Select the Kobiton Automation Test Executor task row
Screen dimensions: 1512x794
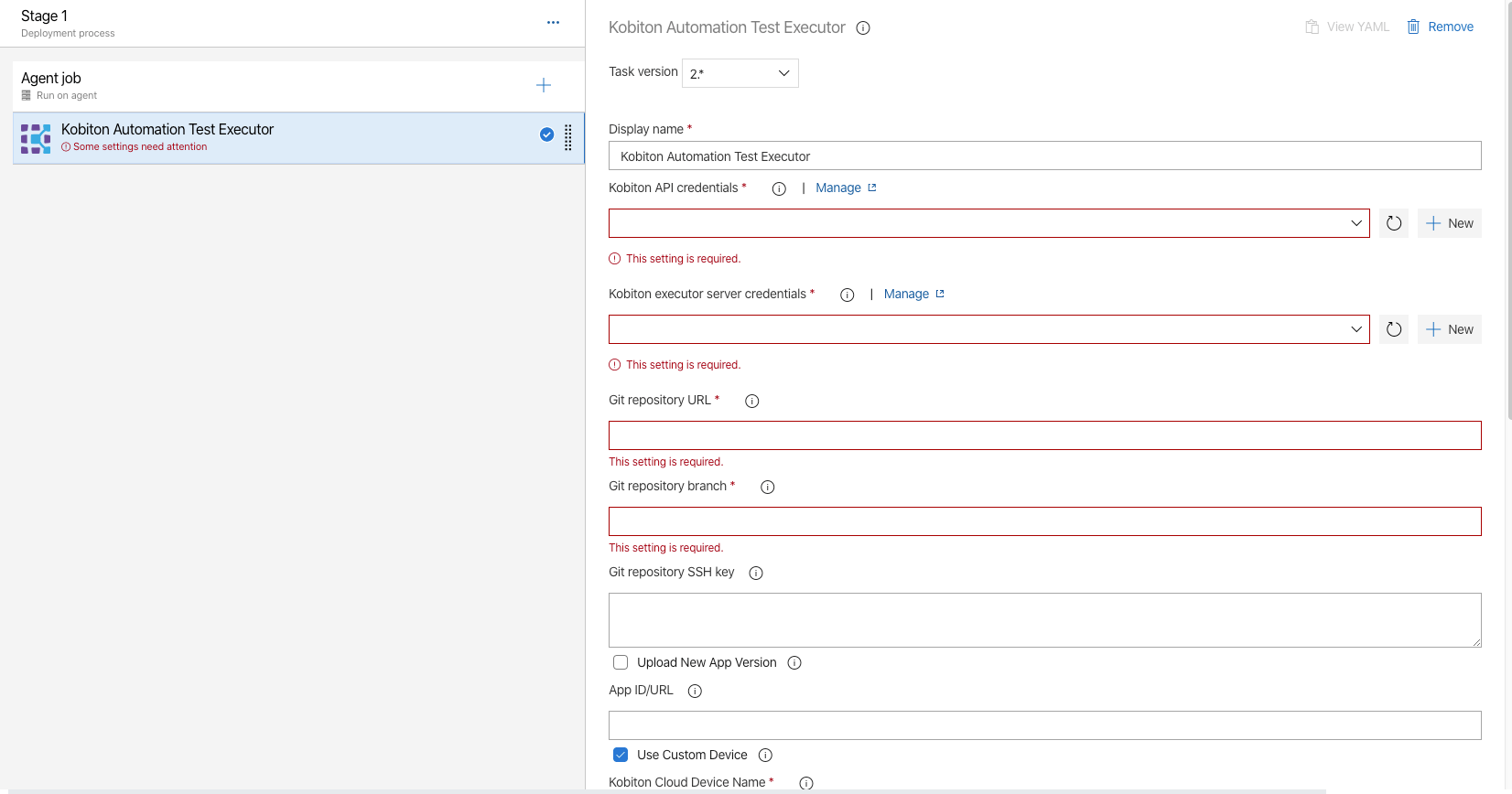tap(298, 138)
